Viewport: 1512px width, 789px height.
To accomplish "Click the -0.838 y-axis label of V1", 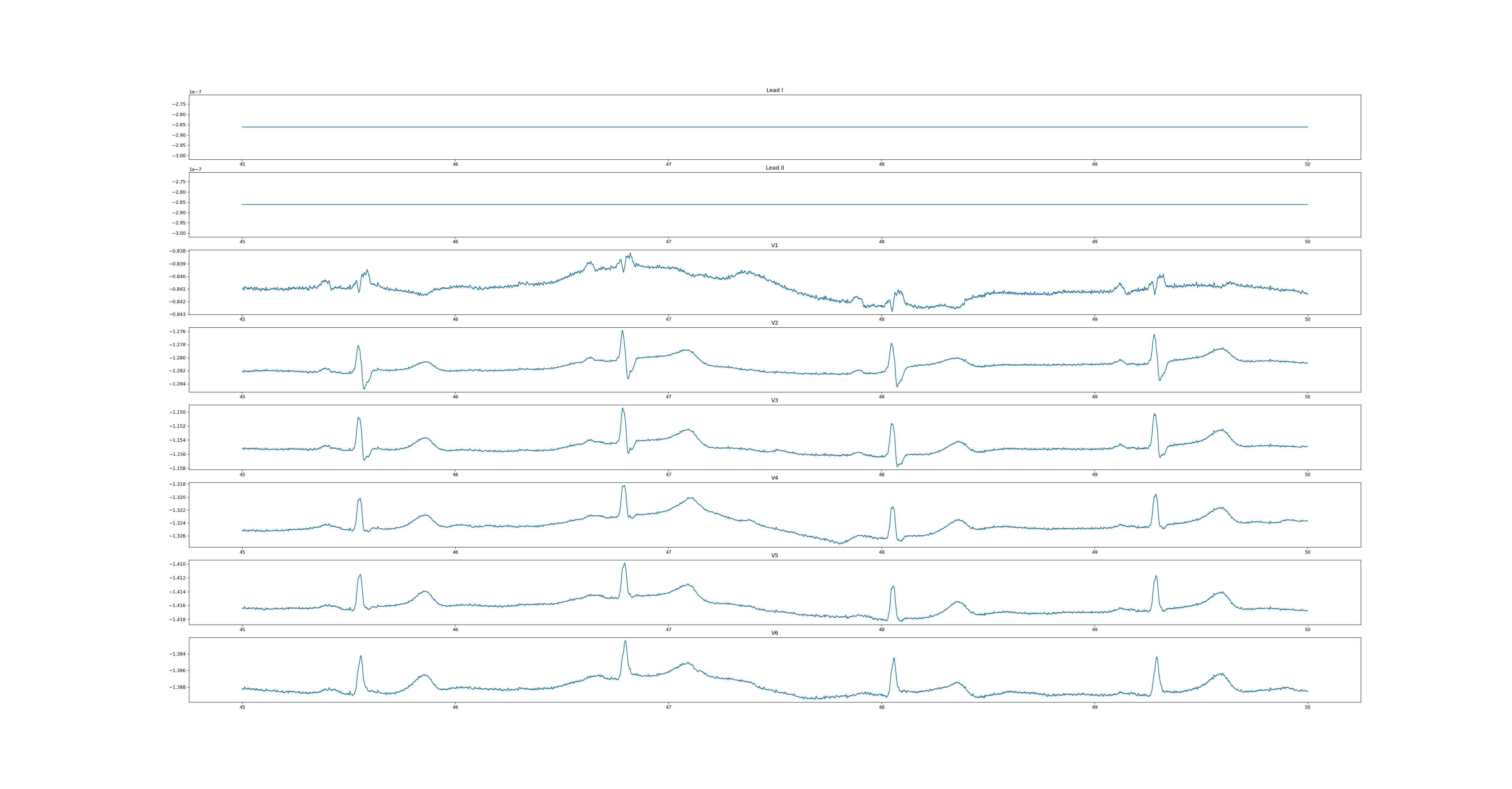I will (178, 251).
